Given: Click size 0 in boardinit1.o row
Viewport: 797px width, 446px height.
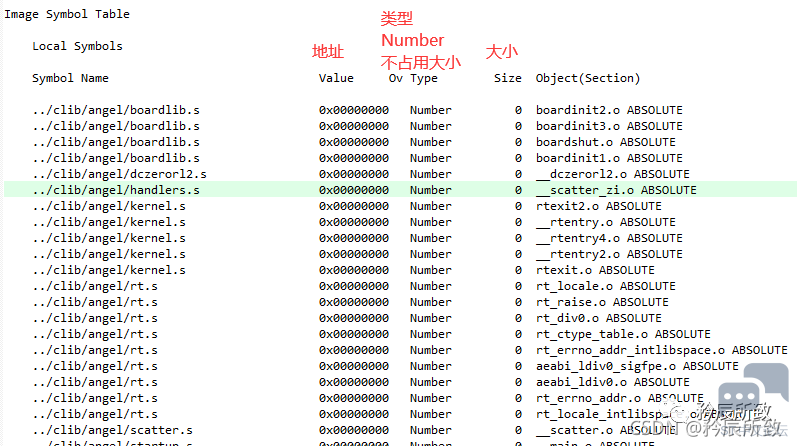Looking at the screenshot, I should [518, 158].
